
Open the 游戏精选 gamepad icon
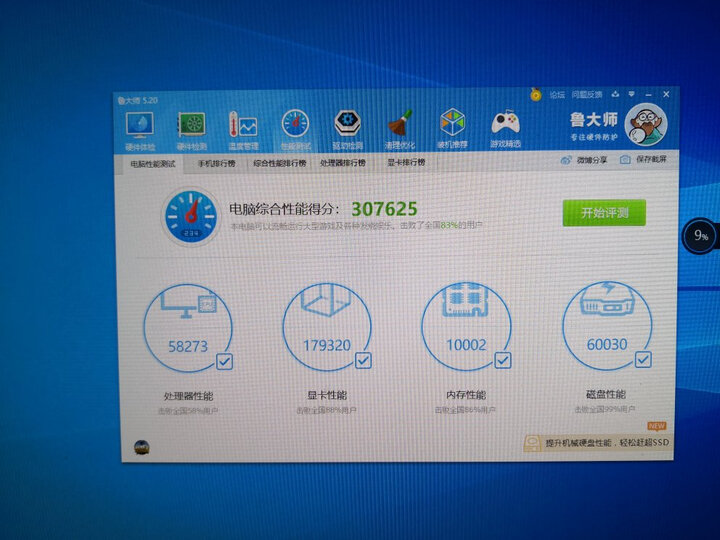tap(505, 128)
